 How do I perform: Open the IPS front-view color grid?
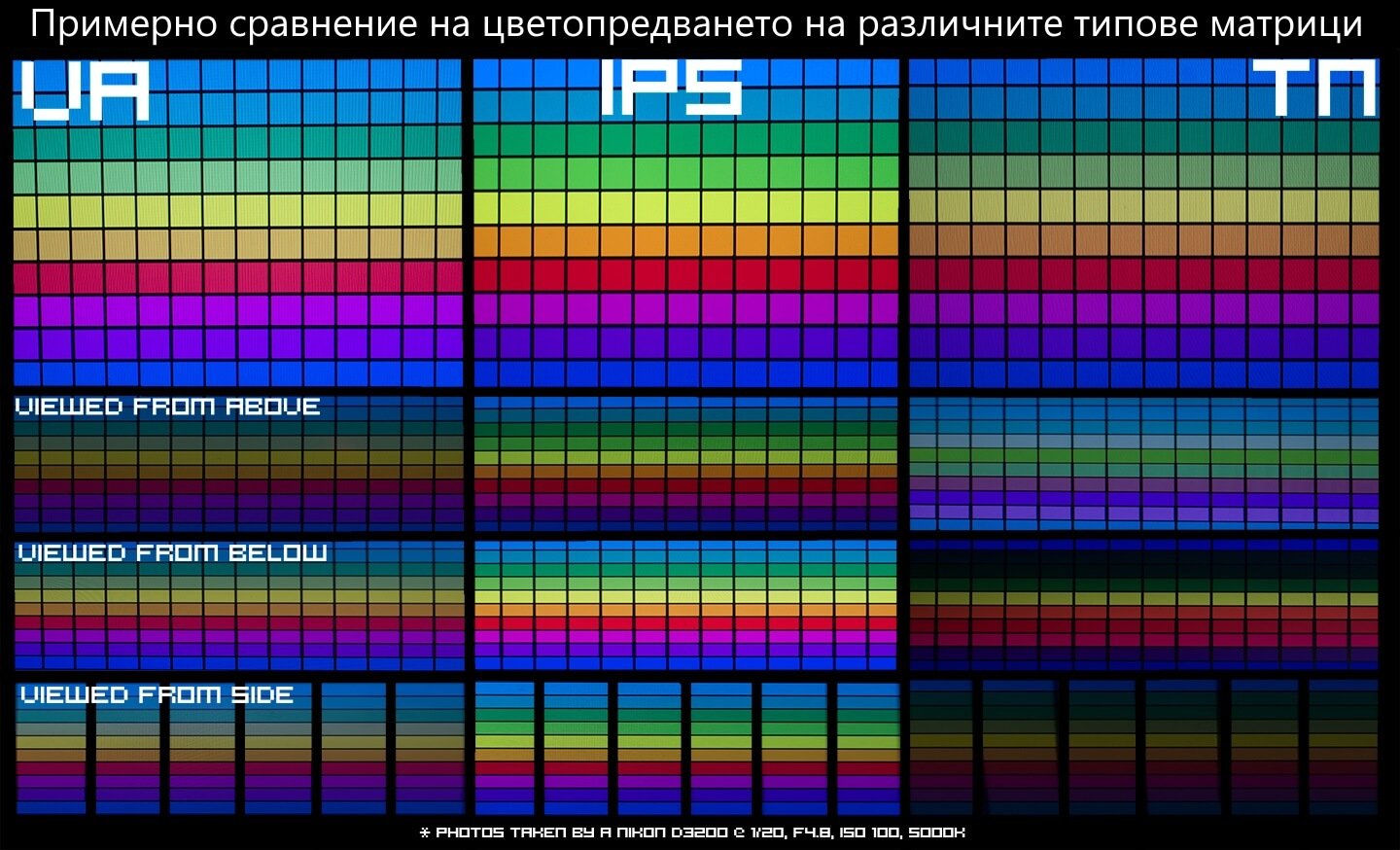point(686,223)
